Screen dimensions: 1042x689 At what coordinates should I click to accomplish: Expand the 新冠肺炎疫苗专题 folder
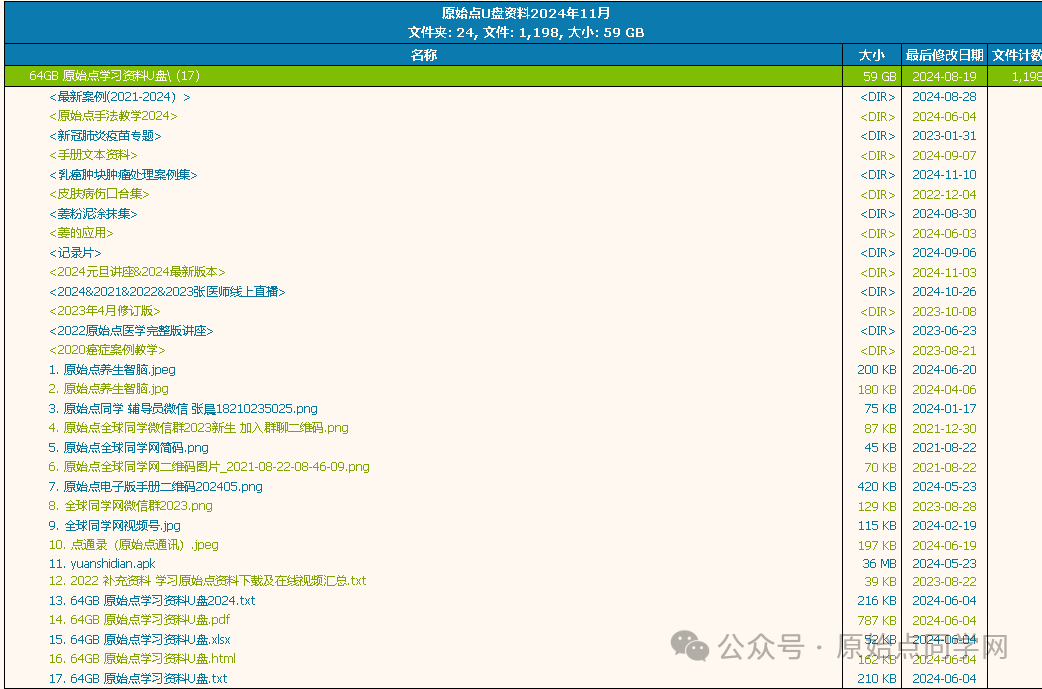click(x=105, y=136)
